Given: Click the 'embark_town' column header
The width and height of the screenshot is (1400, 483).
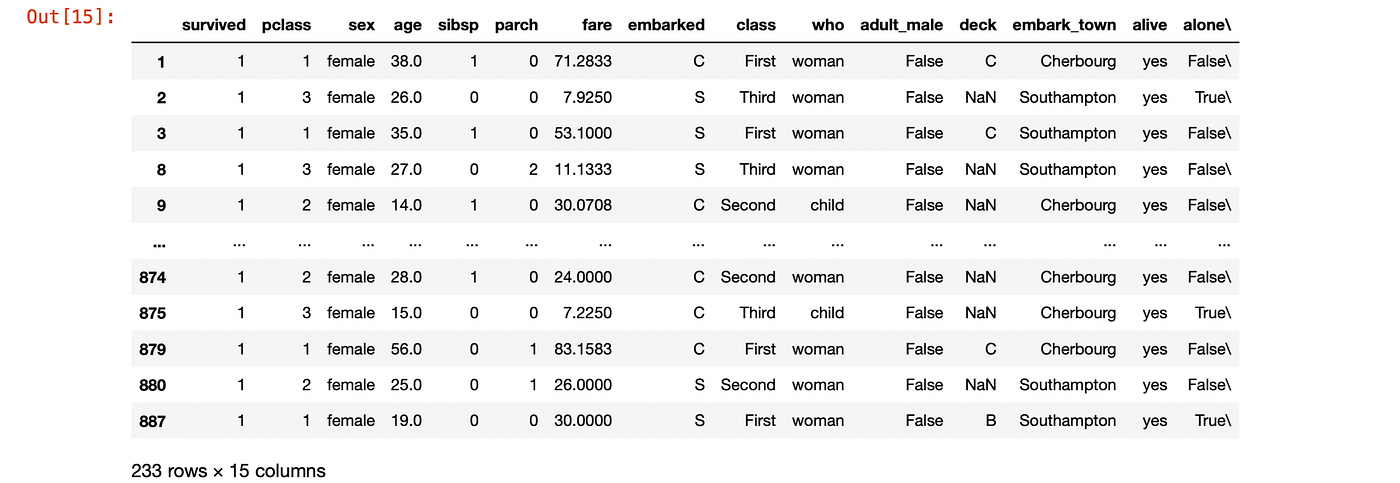Looking at the screenshot, I should 1064,25.
